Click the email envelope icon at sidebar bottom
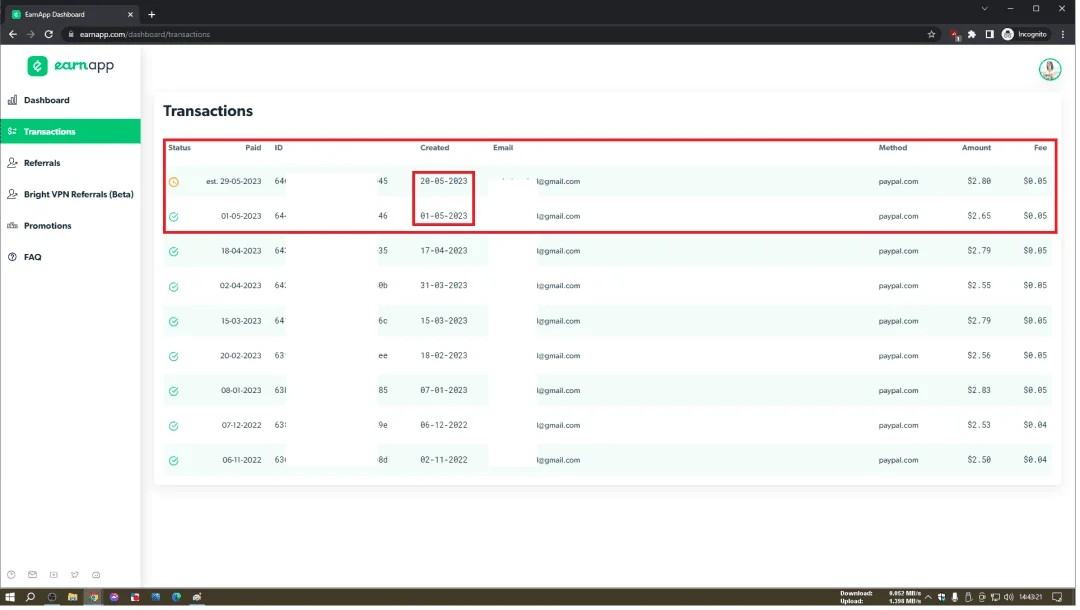 click(x=32, y=576)
